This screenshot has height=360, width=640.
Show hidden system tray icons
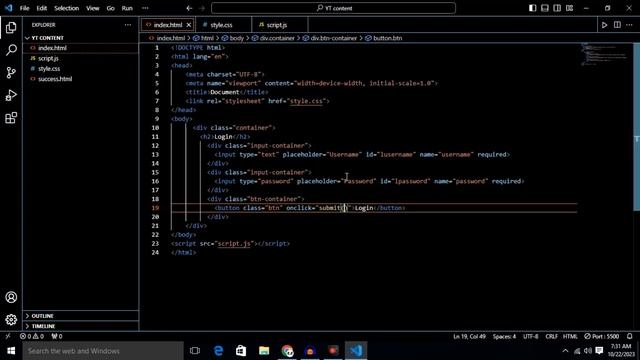pyautogui.click(x=565, y=351)
